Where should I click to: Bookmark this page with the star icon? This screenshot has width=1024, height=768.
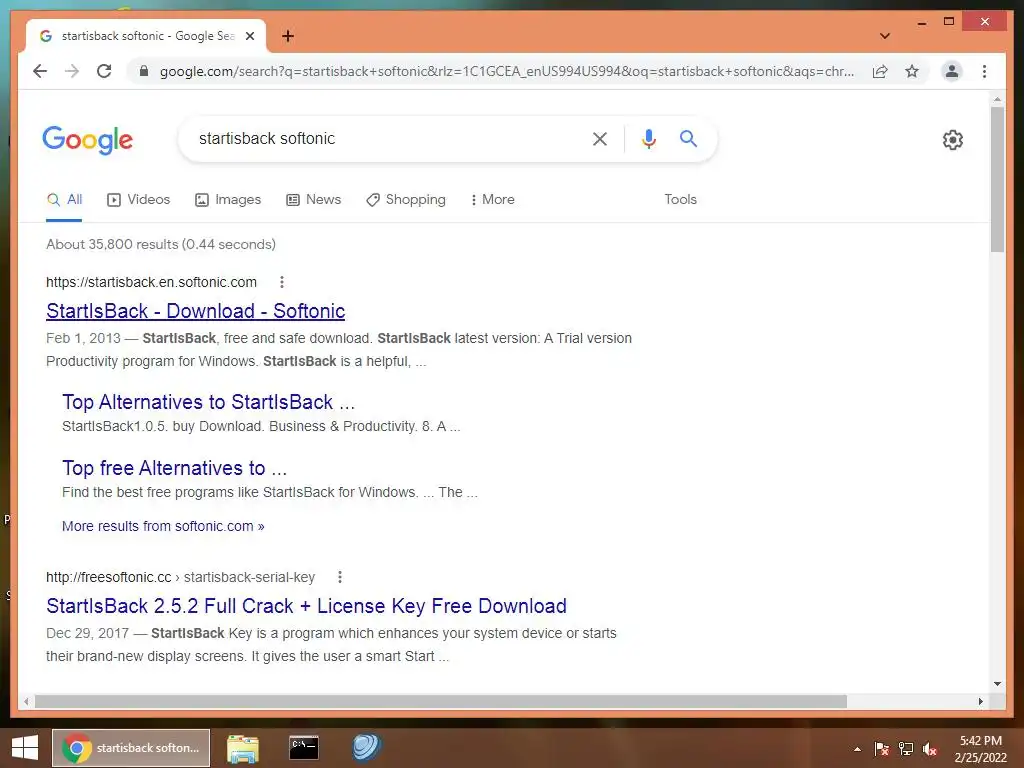click(912, 71)
